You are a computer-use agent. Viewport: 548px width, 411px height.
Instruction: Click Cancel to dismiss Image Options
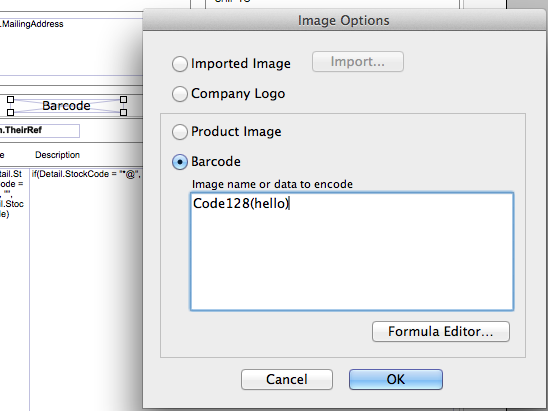pyautogui.click(x=287, y=379)
